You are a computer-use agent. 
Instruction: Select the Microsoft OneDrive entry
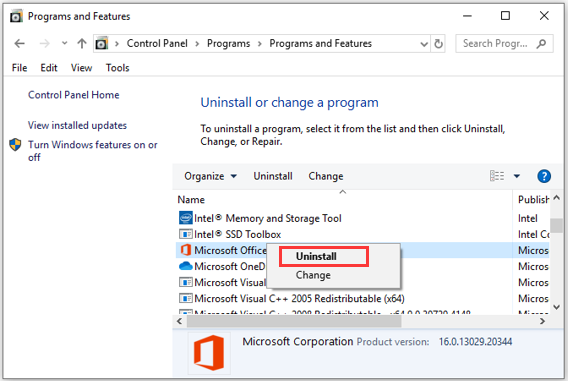[230, 266]
